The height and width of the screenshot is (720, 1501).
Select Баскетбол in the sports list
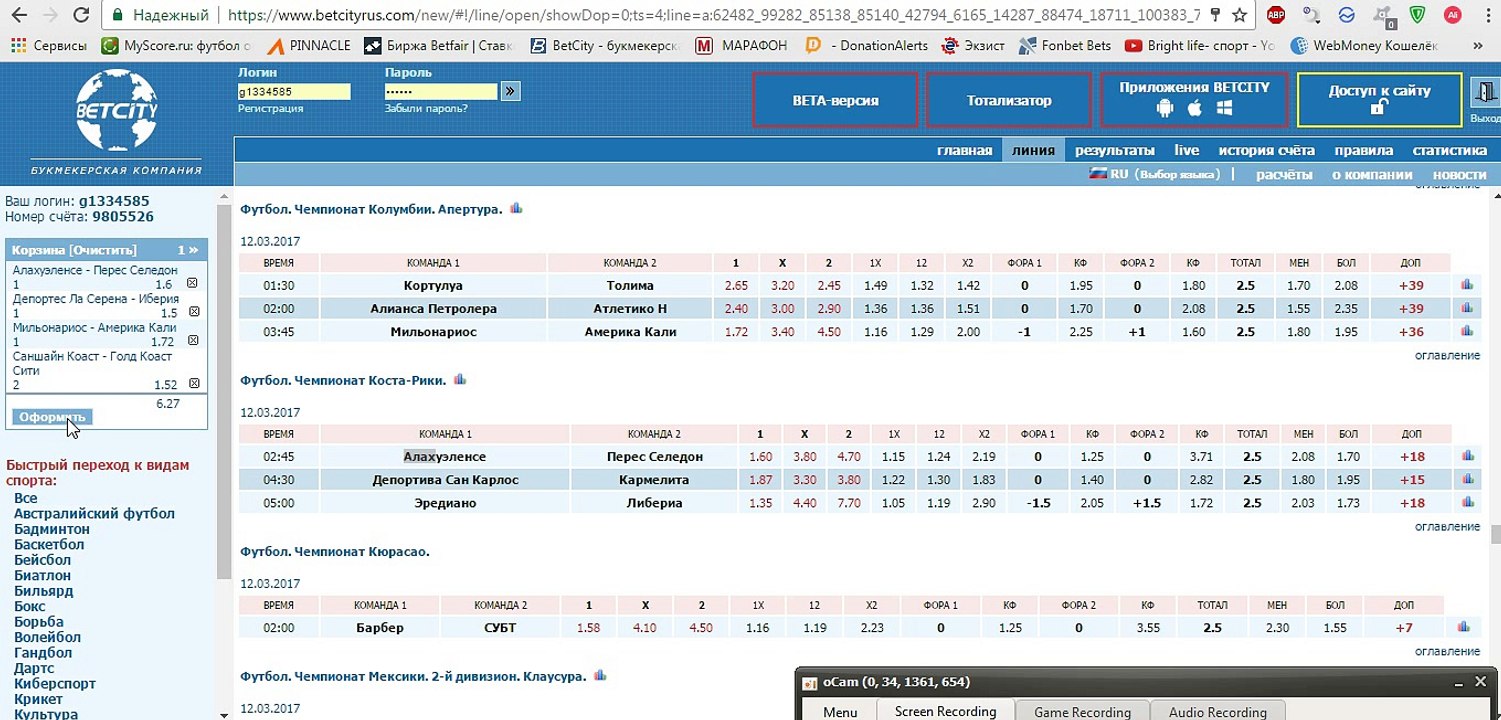tap(49, 545)
